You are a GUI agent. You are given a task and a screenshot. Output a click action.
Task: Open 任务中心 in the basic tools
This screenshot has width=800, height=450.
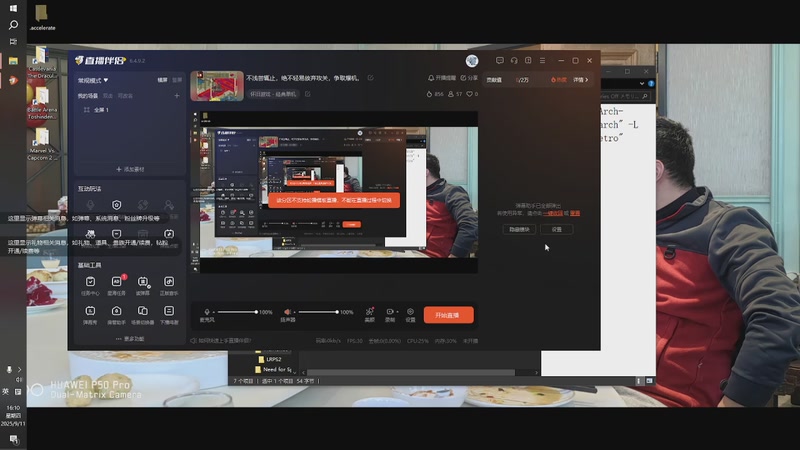coord(90,286)
